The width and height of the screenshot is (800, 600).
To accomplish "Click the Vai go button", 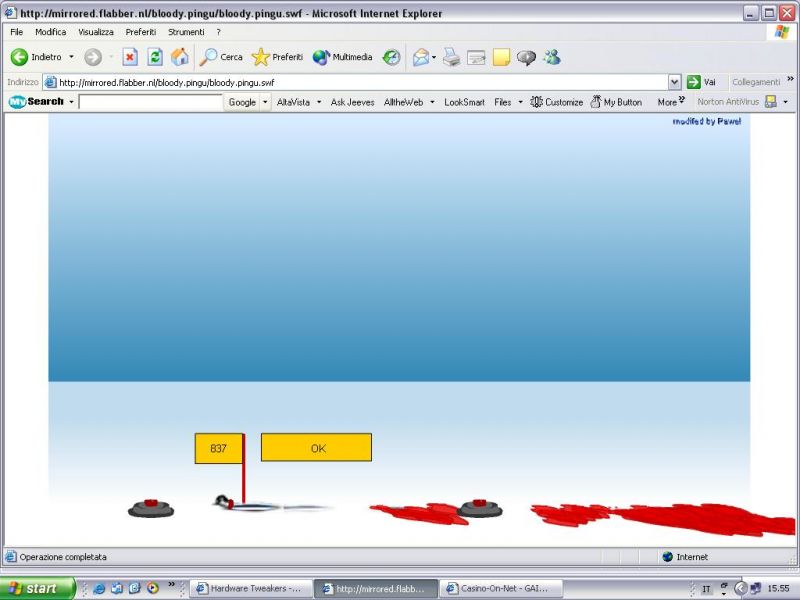I will click(x=702, y=82).
